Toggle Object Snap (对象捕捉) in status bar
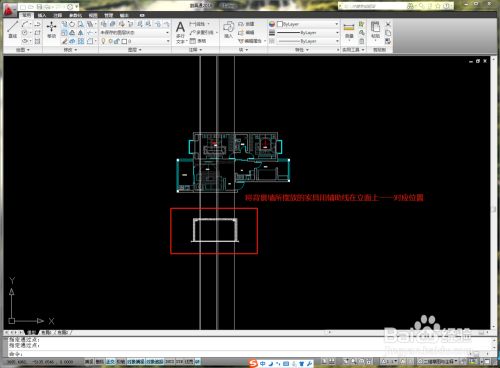Image resolution: width=500 pixels, height=368 pixels. click(x=136, y=361)
